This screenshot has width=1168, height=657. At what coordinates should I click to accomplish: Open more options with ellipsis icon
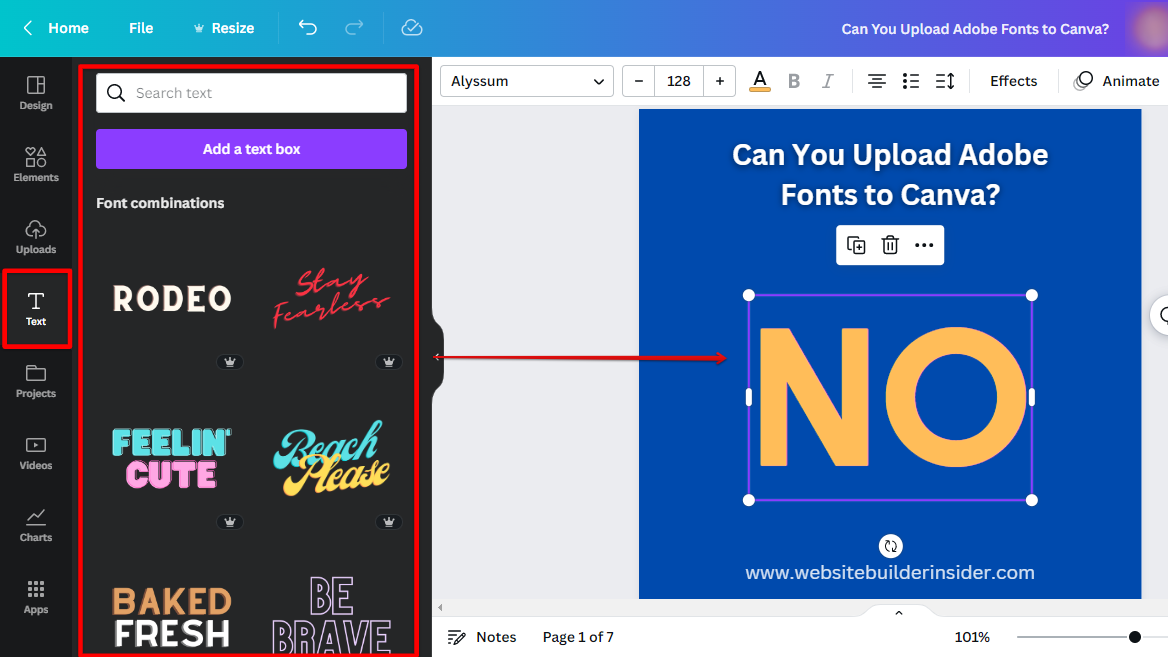[924, 244]
